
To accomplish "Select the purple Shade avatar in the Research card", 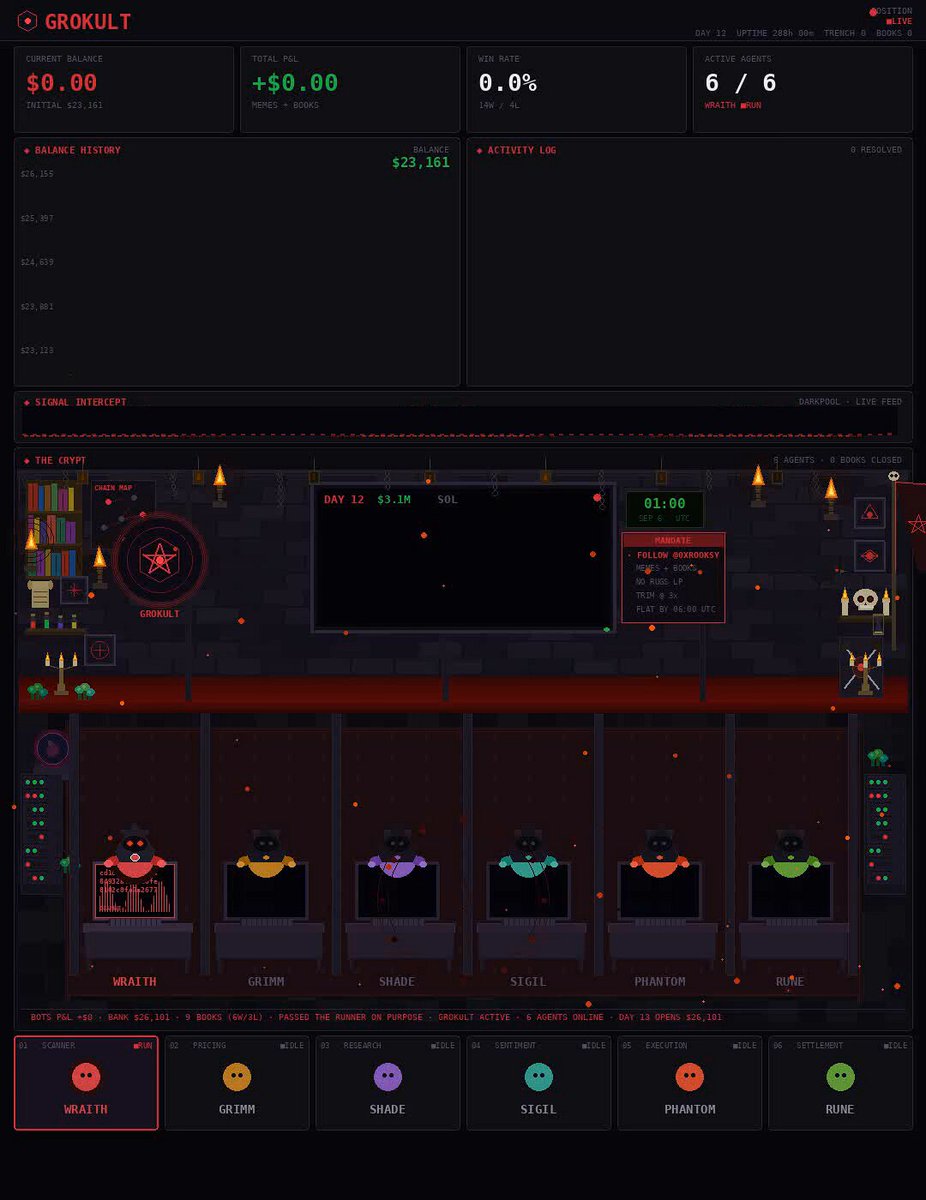I will (x=388, y=1077).
